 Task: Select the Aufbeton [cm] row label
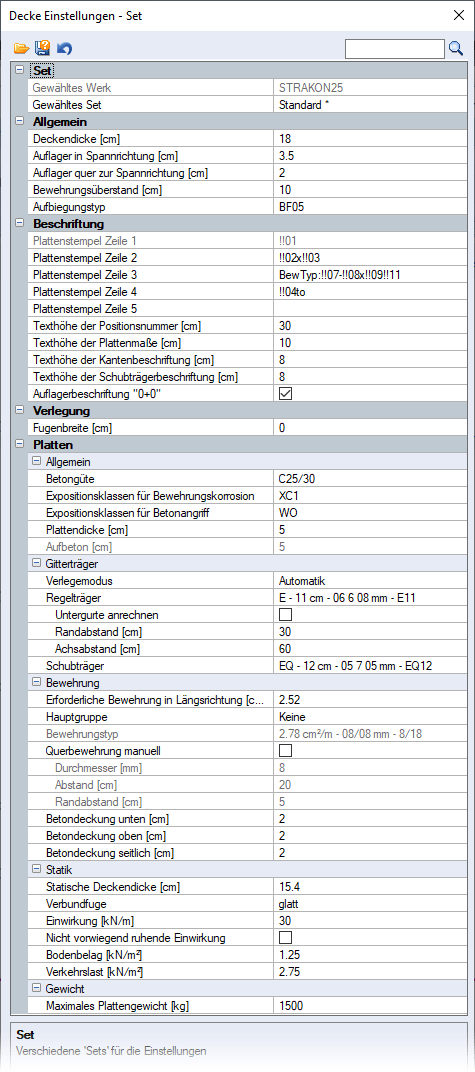pyautogui.click(x=79, y=547)
